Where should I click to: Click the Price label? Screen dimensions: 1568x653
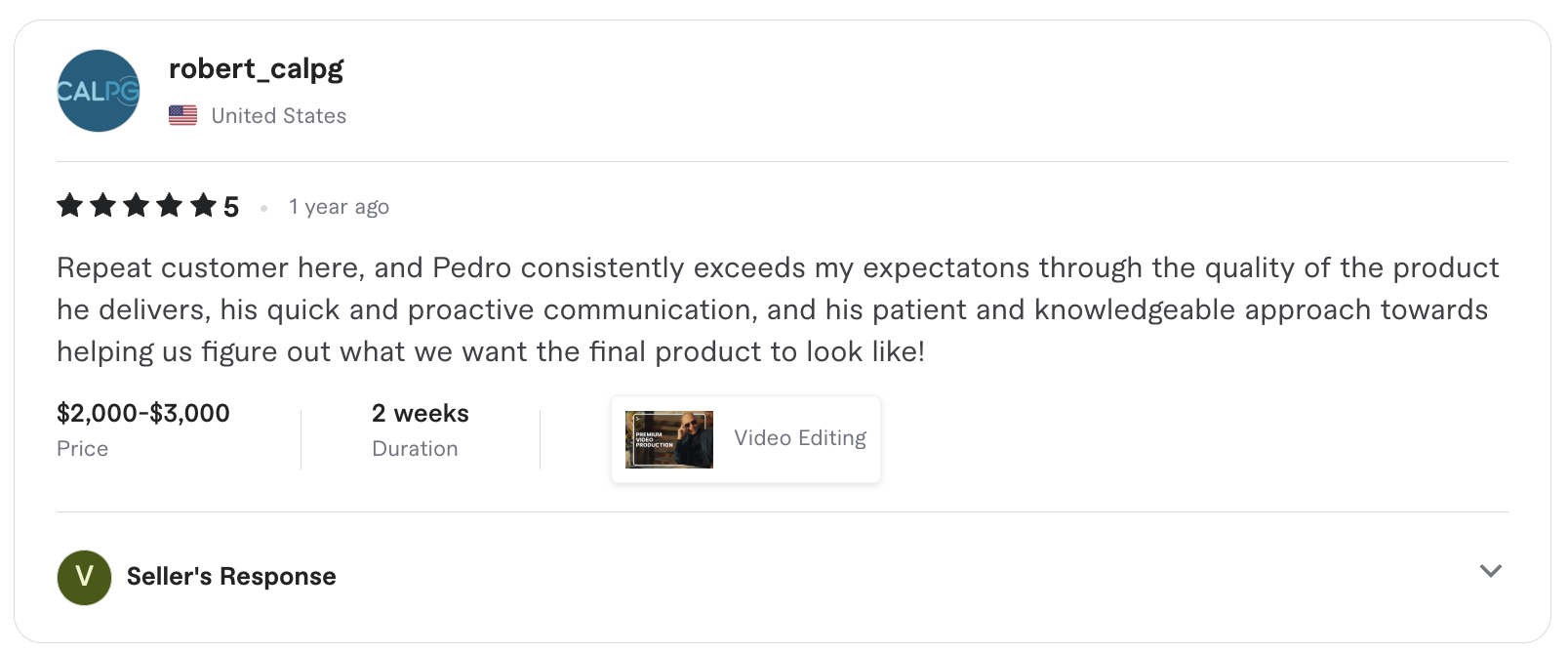(x=83, y=449)
